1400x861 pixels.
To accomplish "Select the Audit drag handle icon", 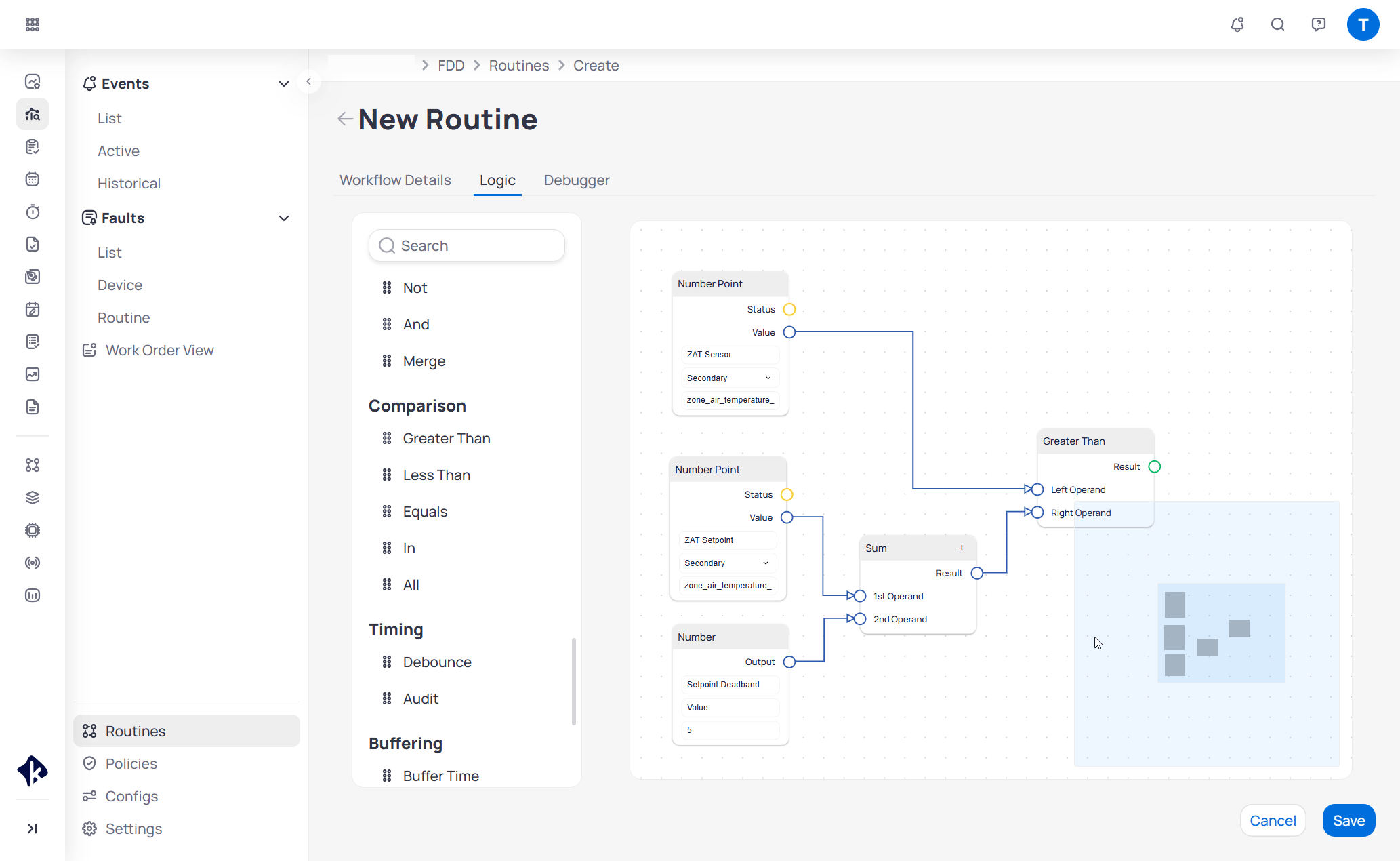I will (387, 699).
